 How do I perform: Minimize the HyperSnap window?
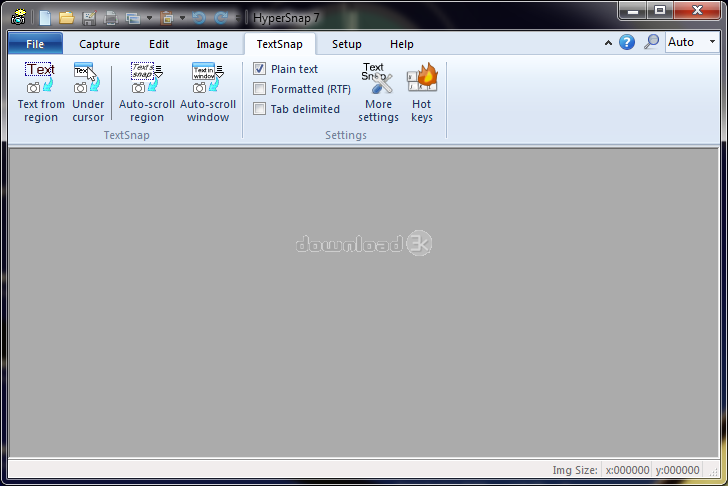[x=632, y=10]
